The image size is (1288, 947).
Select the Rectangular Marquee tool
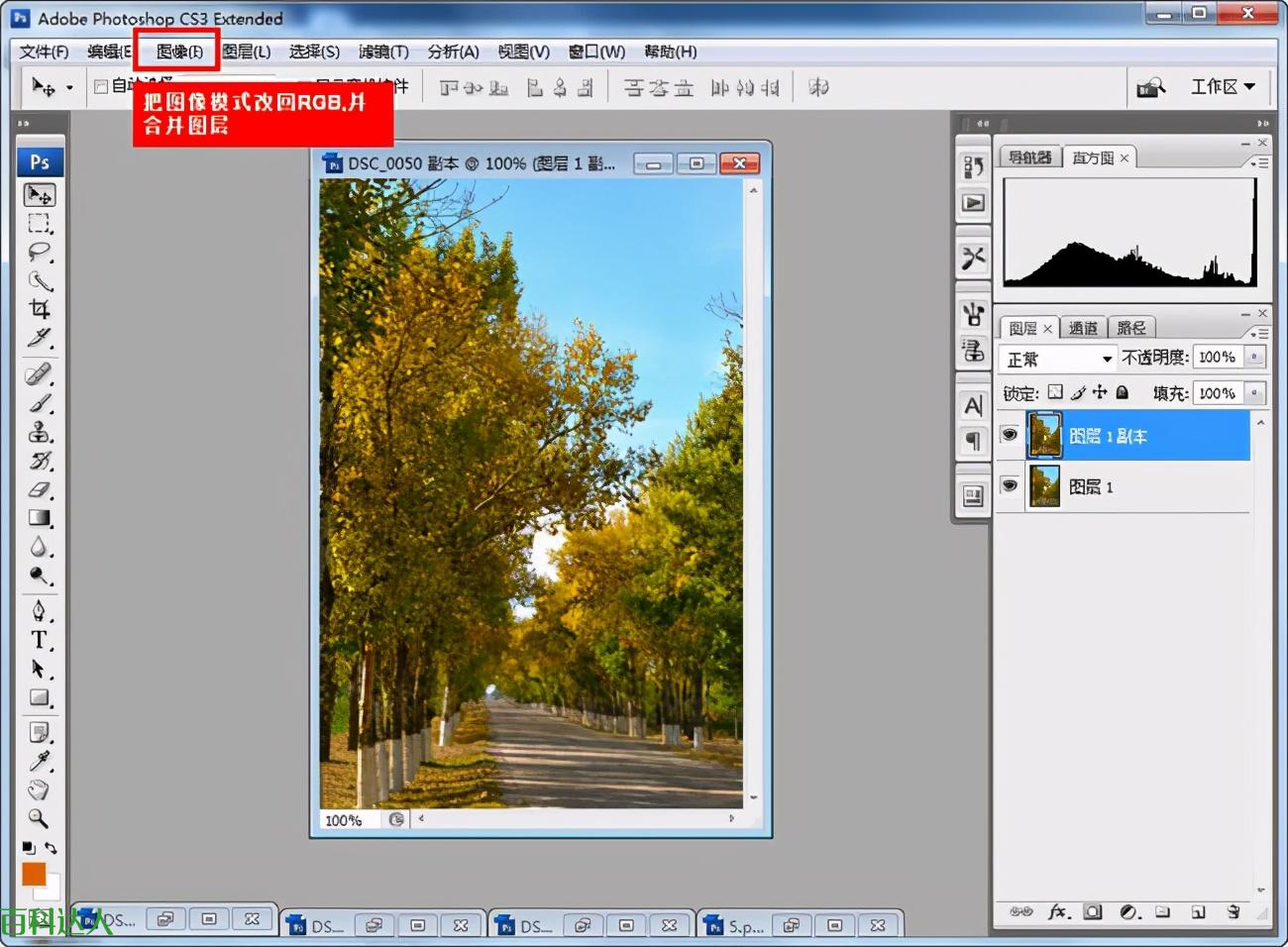tap(40, 223)
